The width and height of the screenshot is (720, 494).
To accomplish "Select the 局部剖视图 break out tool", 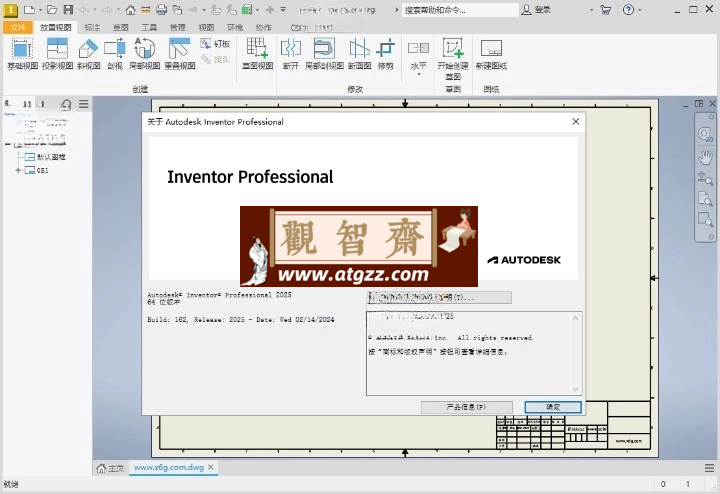I will [324, 54].
